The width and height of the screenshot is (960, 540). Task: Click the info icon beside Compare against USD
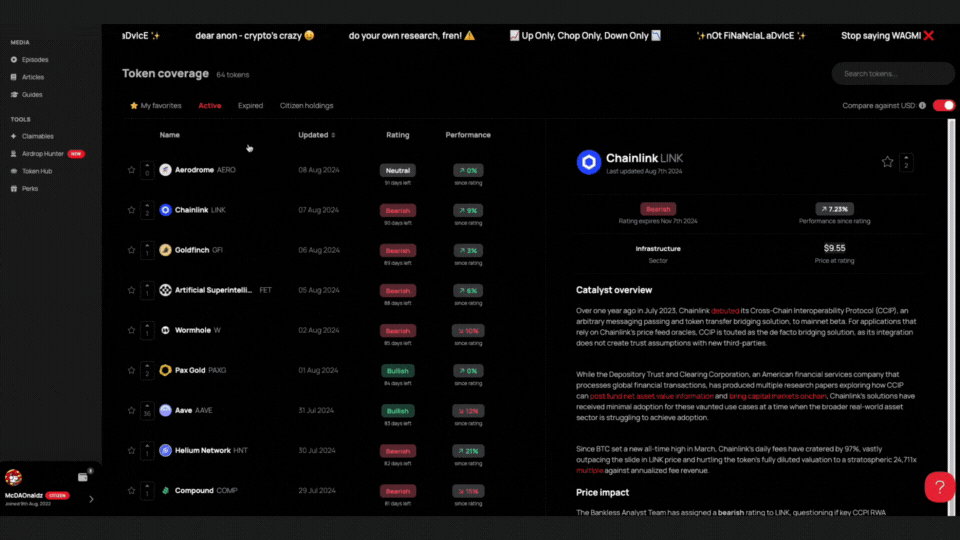point(922,105)
